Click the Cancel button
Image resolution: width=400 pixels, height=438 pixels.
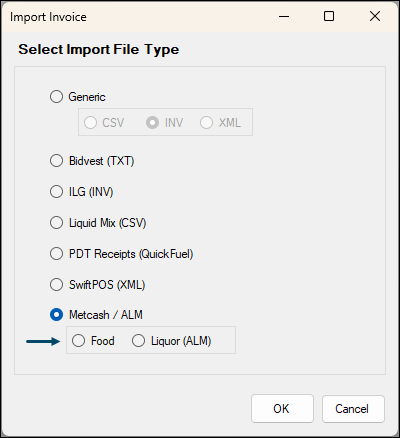click(353, 409)
